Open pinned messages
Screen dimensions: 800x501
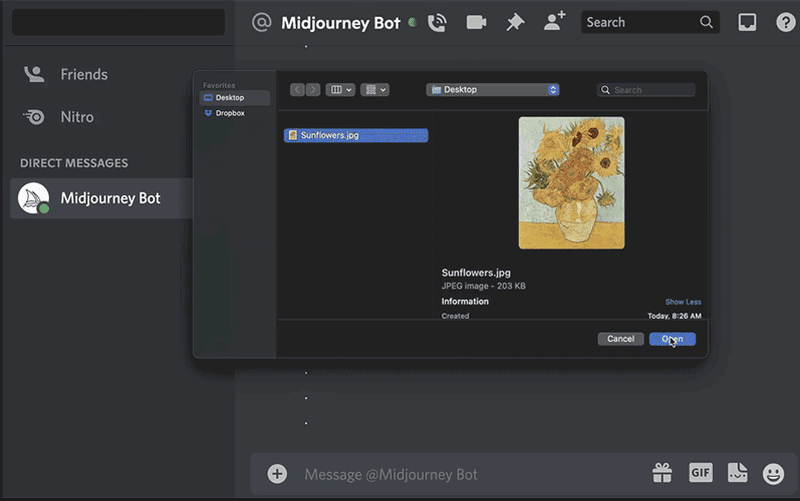coord(515,22)
